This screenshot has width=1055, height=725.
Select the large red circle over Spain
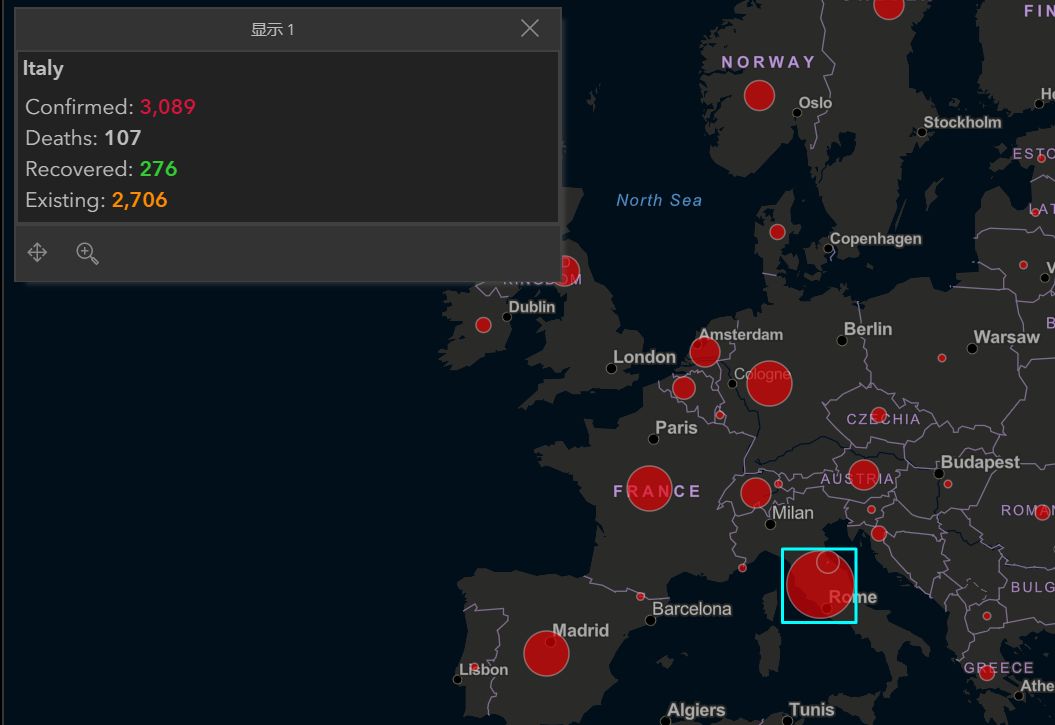pos(546,654)
